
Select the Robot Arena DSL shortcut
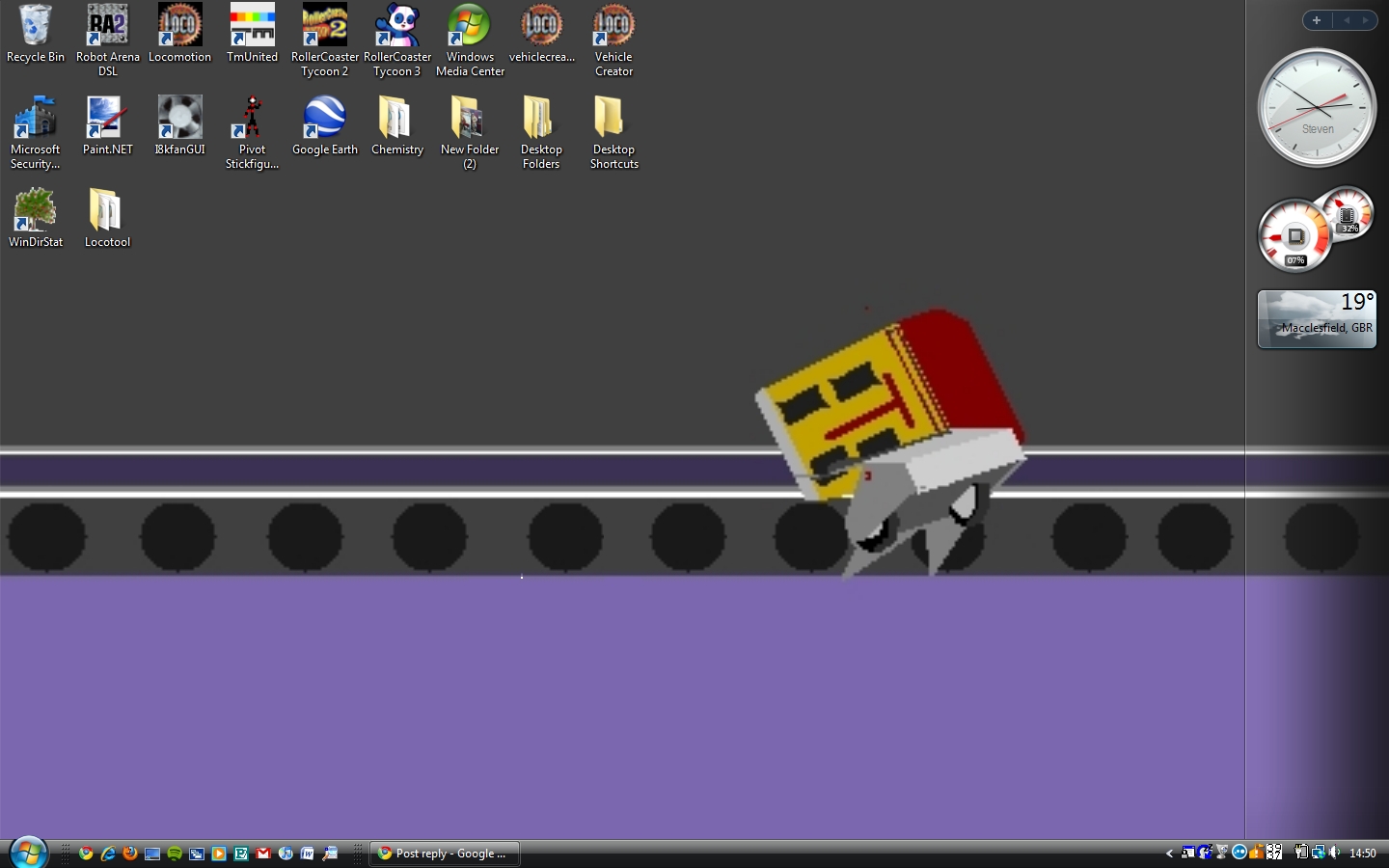[108, 40]
